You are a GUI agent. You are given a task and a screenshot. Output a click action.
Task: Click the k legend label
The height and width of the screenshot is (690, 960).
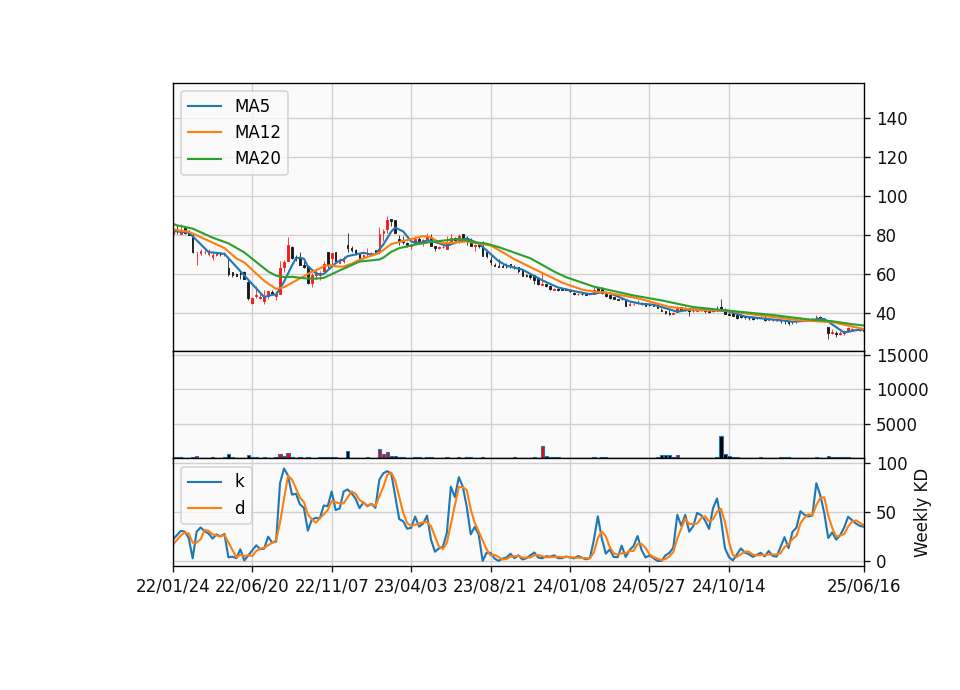[239, 481]
